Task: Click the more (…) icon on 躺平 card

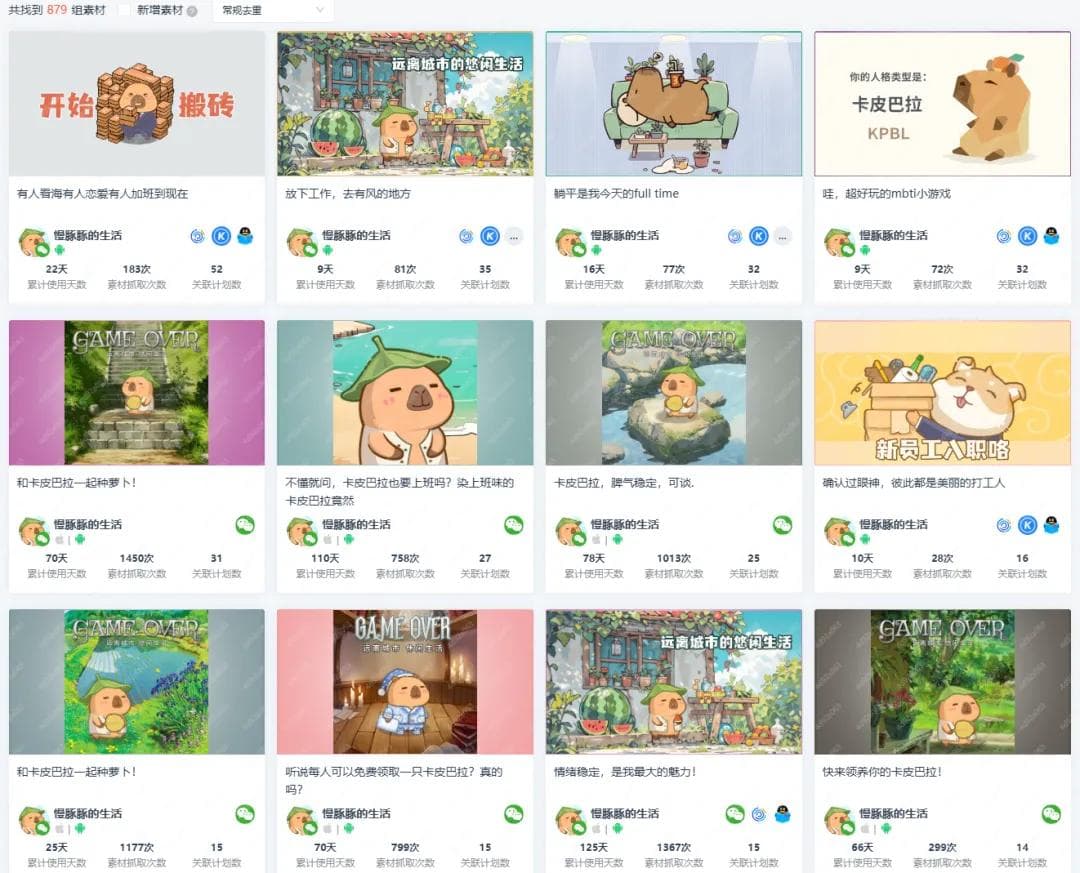Action: coord(782,236)
